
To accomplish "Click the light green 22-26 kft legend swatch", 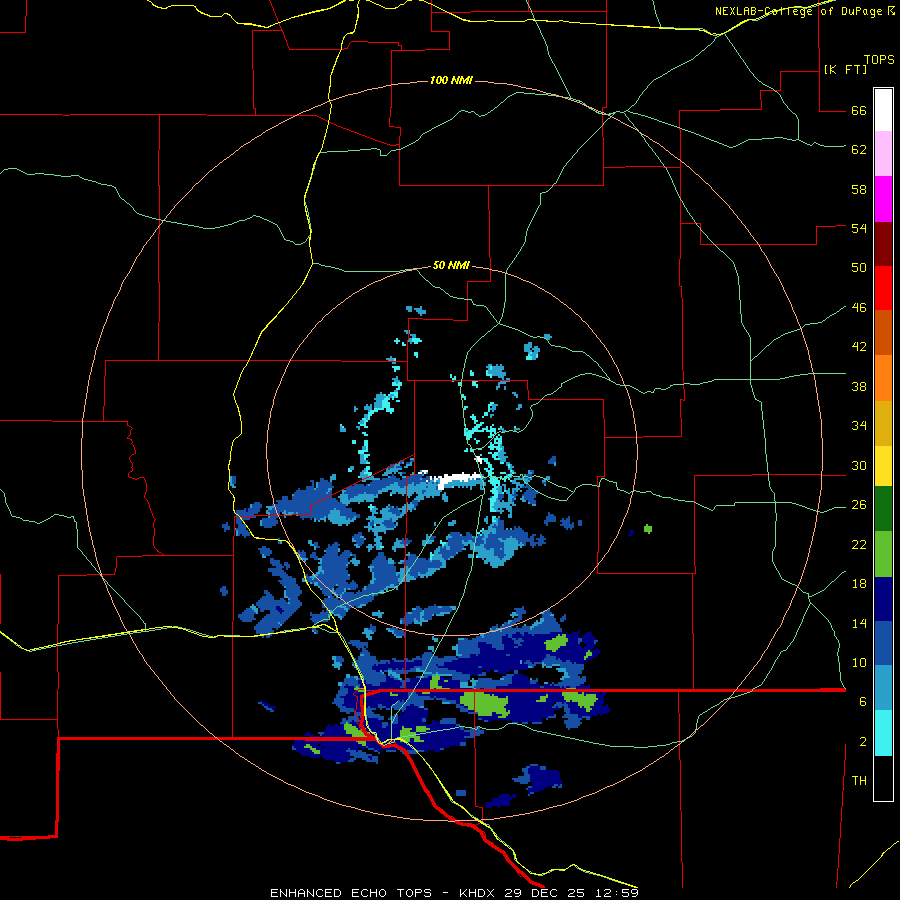I will click(x=883, y=554).
